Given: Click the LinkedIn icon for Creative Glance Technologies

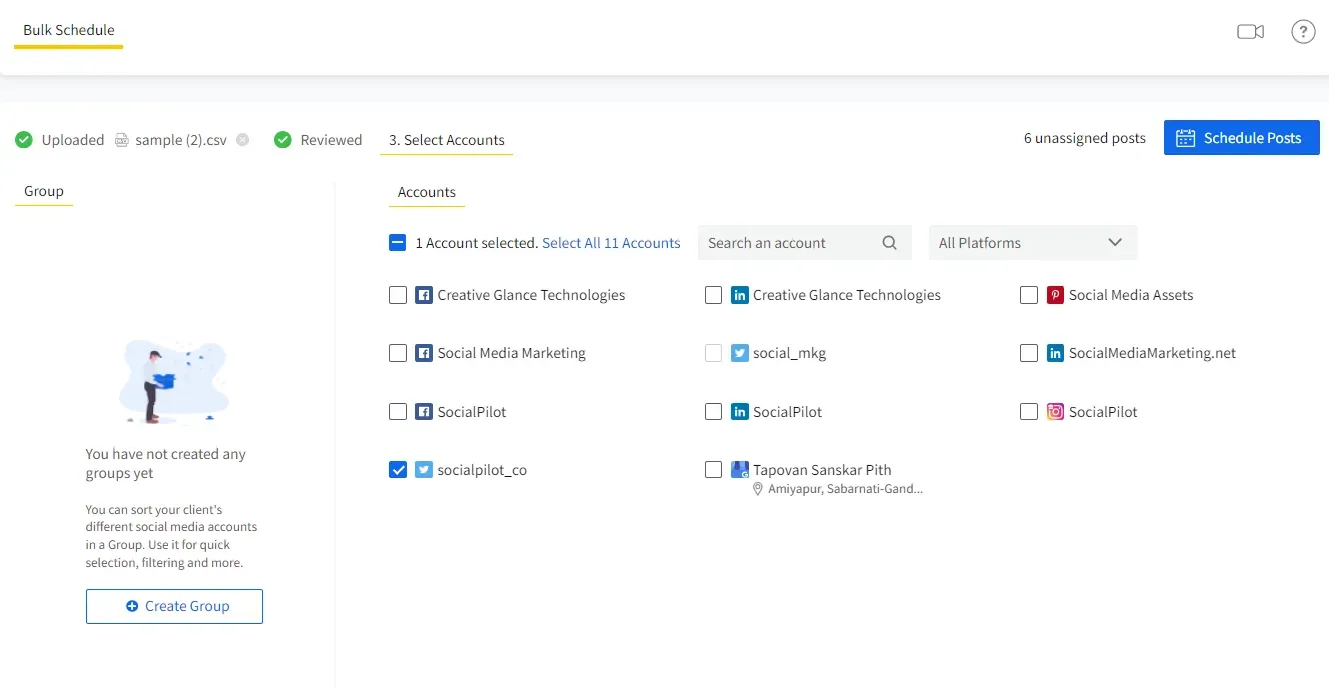Looking at the screenshot, I should (x=739, y=294).
